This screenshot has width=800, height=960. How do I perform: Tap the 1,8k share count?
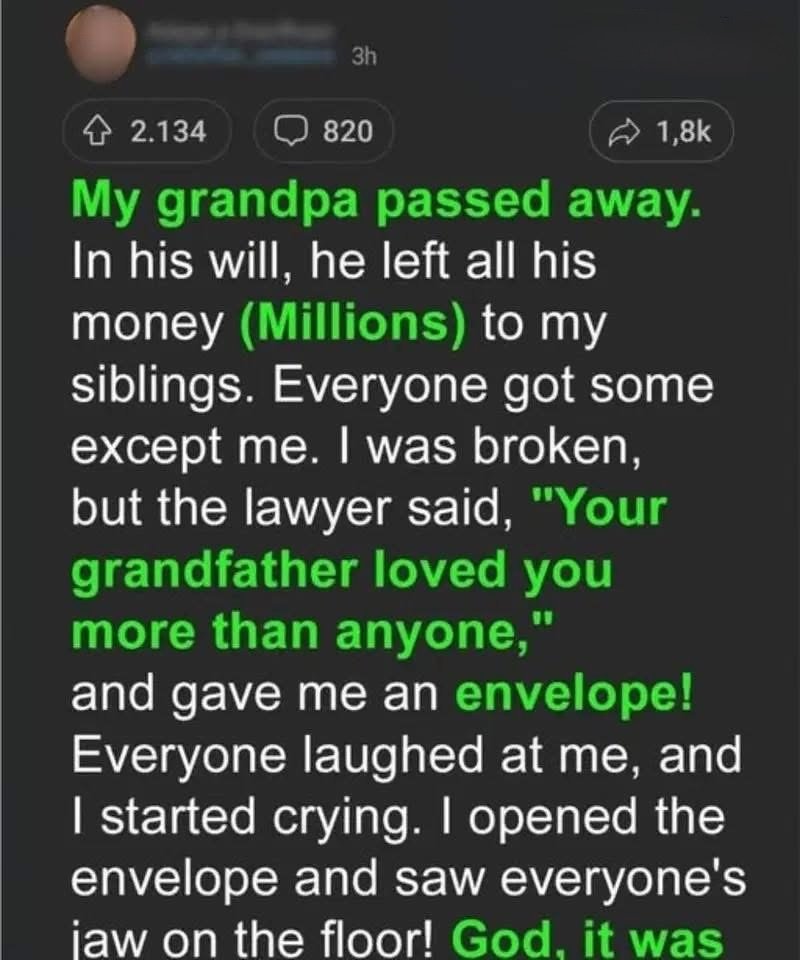click(x=684, y=131)
